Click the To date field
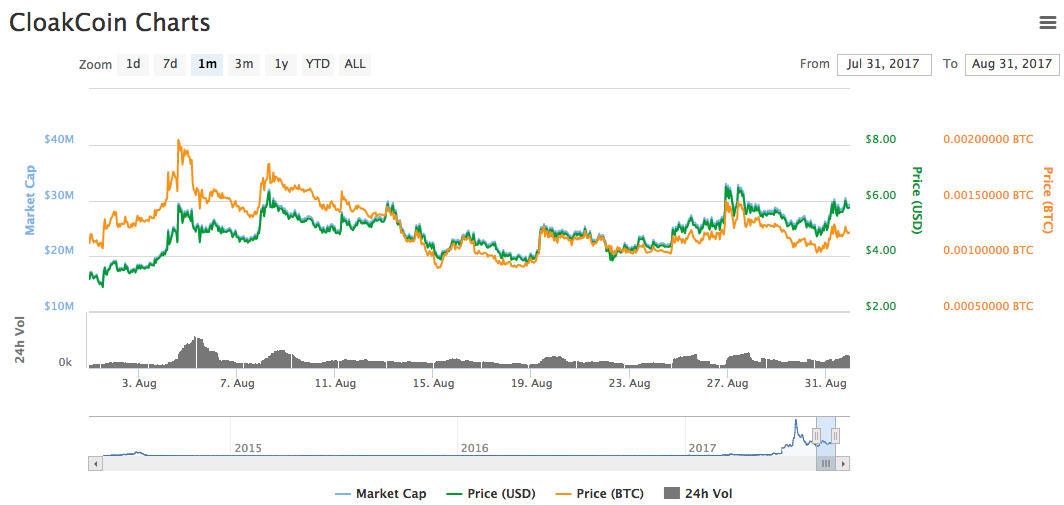The height and width of the screenshot is (505, 1064). 1011,64
